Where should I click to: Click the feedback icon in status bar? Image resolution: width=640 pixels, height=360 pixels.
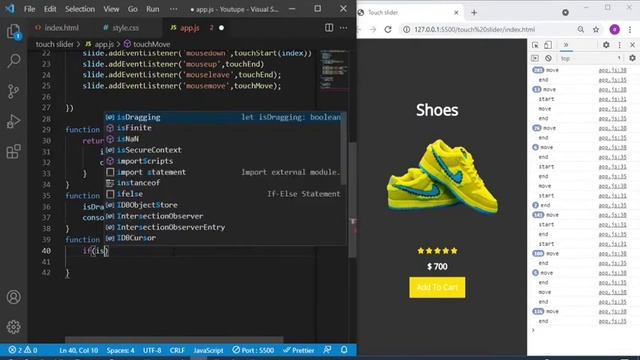(327, 350)
